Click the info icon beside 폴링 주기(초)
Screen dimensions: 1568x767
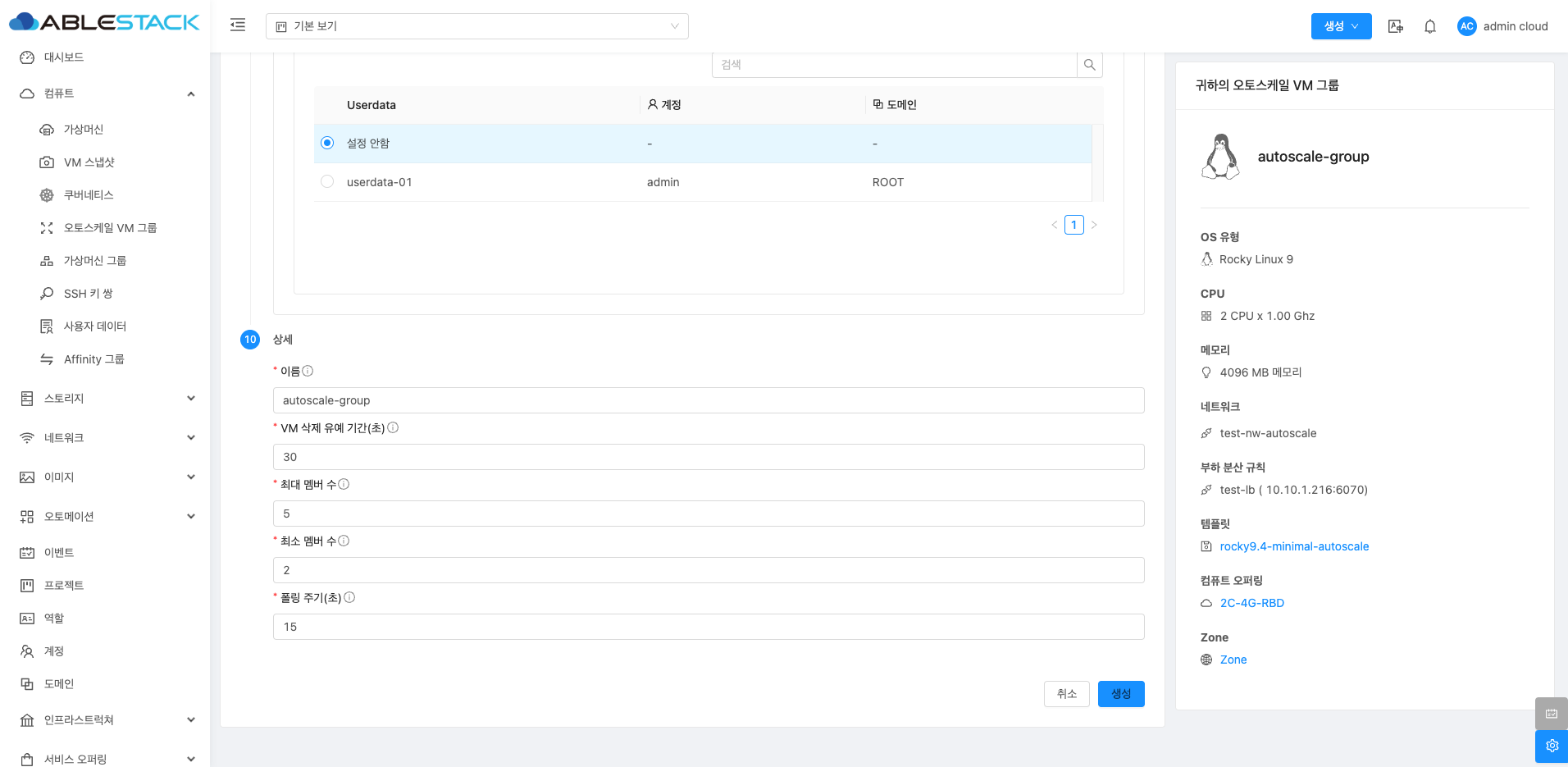point(349,597)
